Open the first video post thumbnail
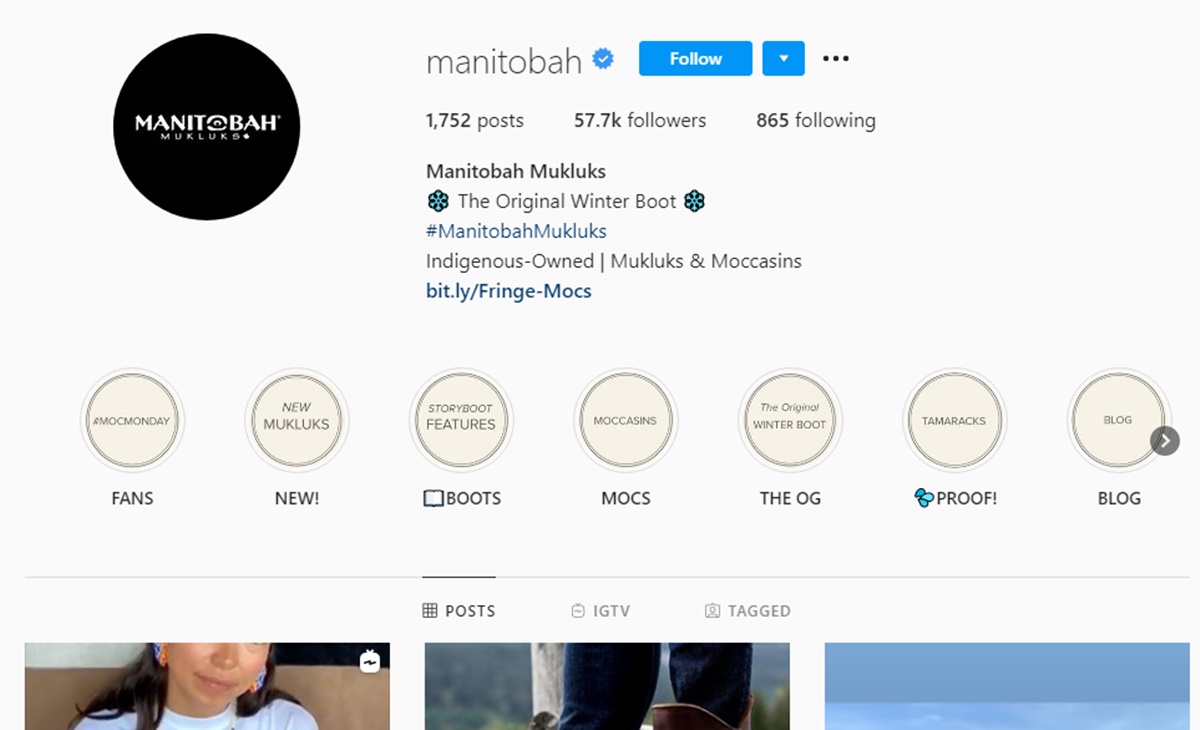This screenshot has height=730, width=1200. pos(207,686)
